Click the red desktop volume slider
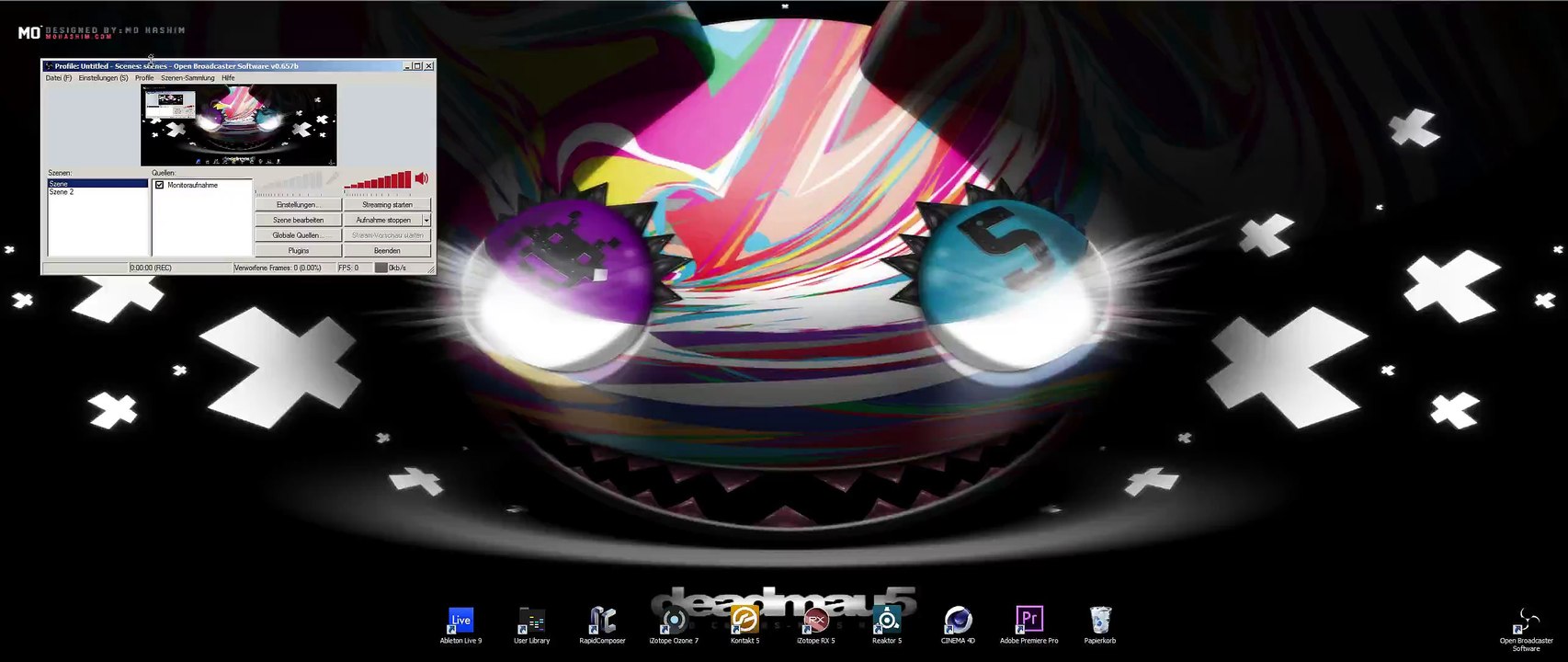 (x=378, y=180)
